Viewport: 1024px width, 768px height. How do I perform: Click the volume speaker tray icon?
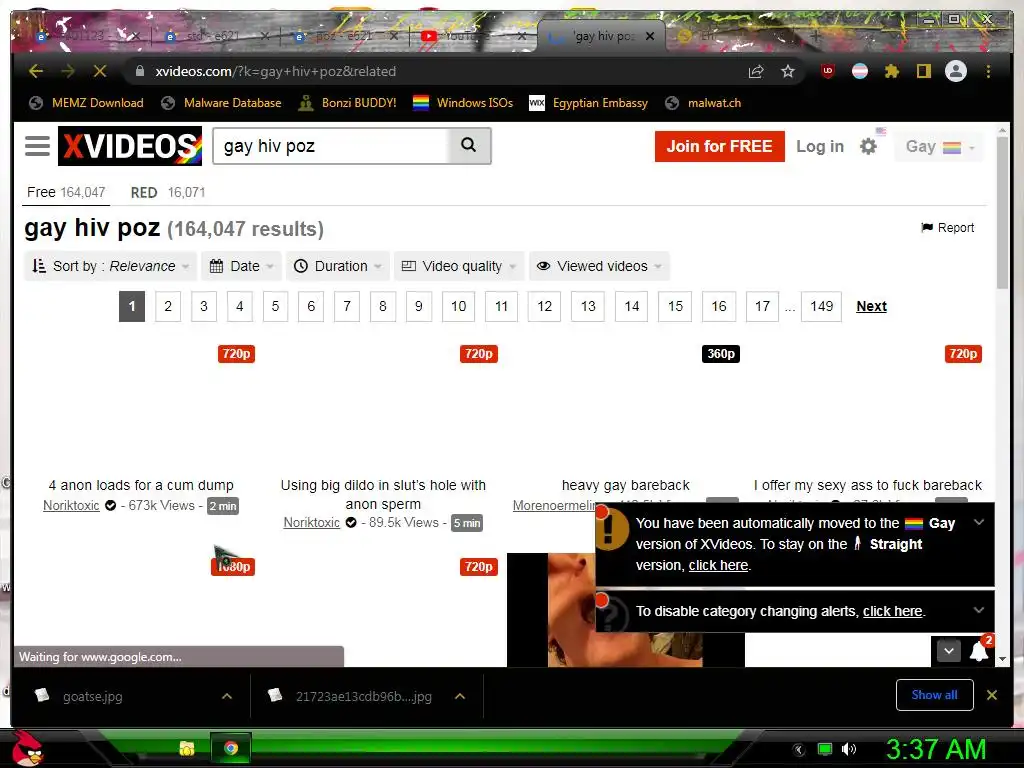tap(849, 749)
